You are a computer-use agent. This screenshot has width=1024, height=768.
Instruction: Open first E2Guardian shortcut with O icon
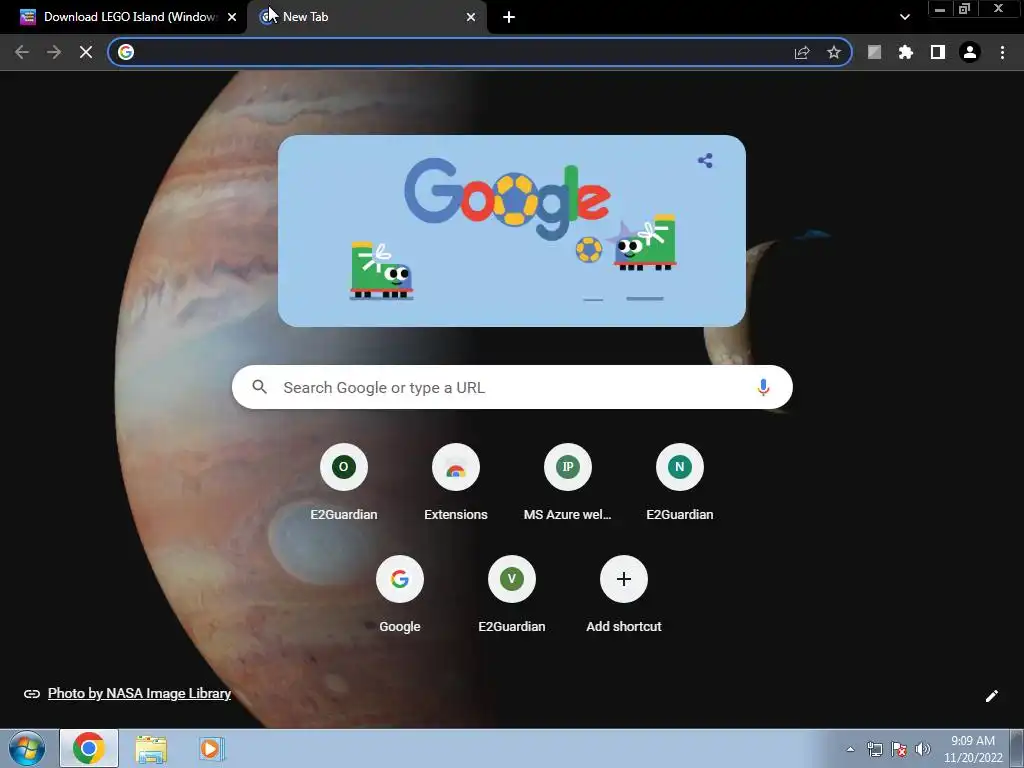(344, 483)
